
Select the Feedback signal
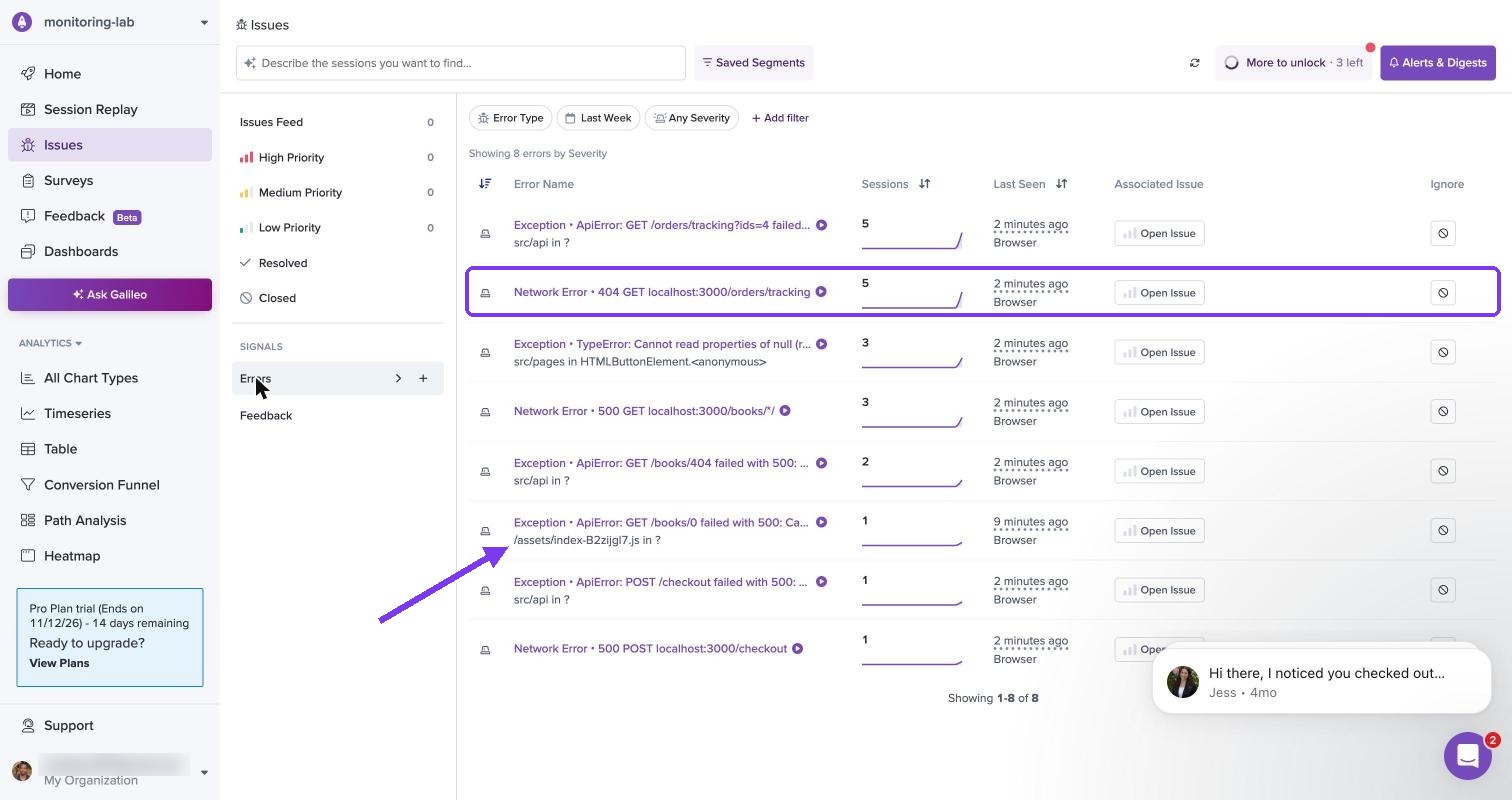coord(266,415)
